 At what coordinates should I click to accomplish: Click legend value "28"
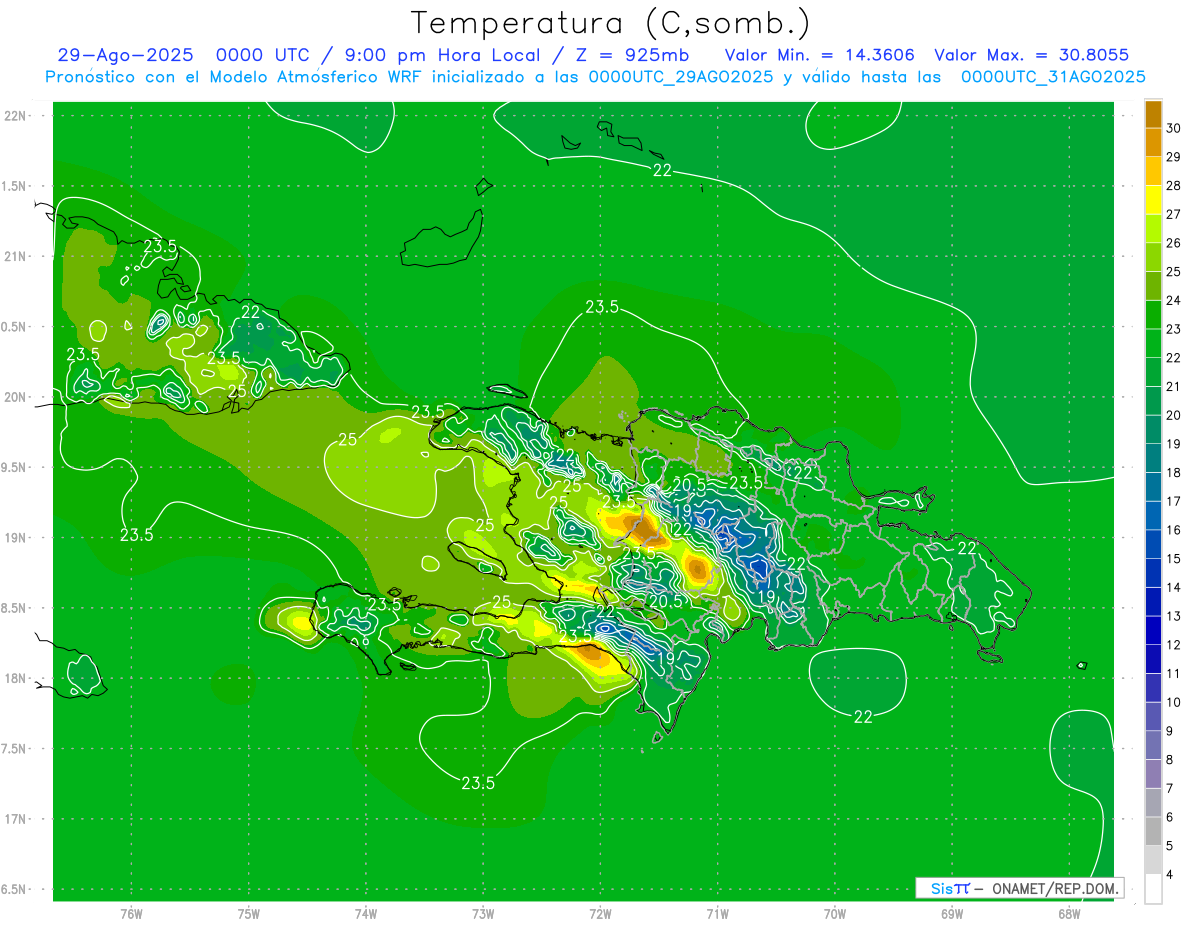[x=1174, y=186]
